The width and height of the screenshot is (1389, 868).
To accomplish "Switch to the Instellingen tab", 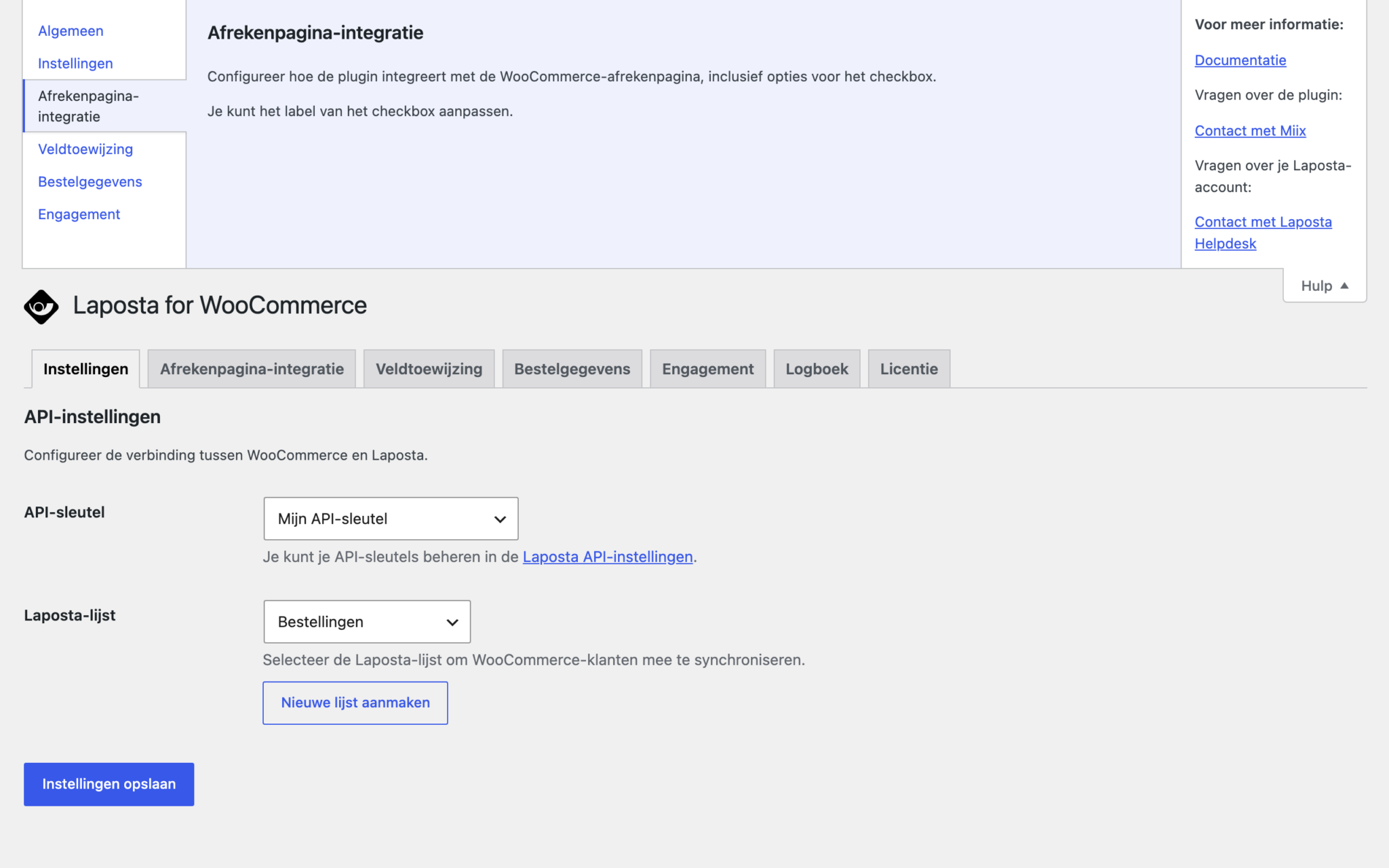I will click(x=86, y=369).
